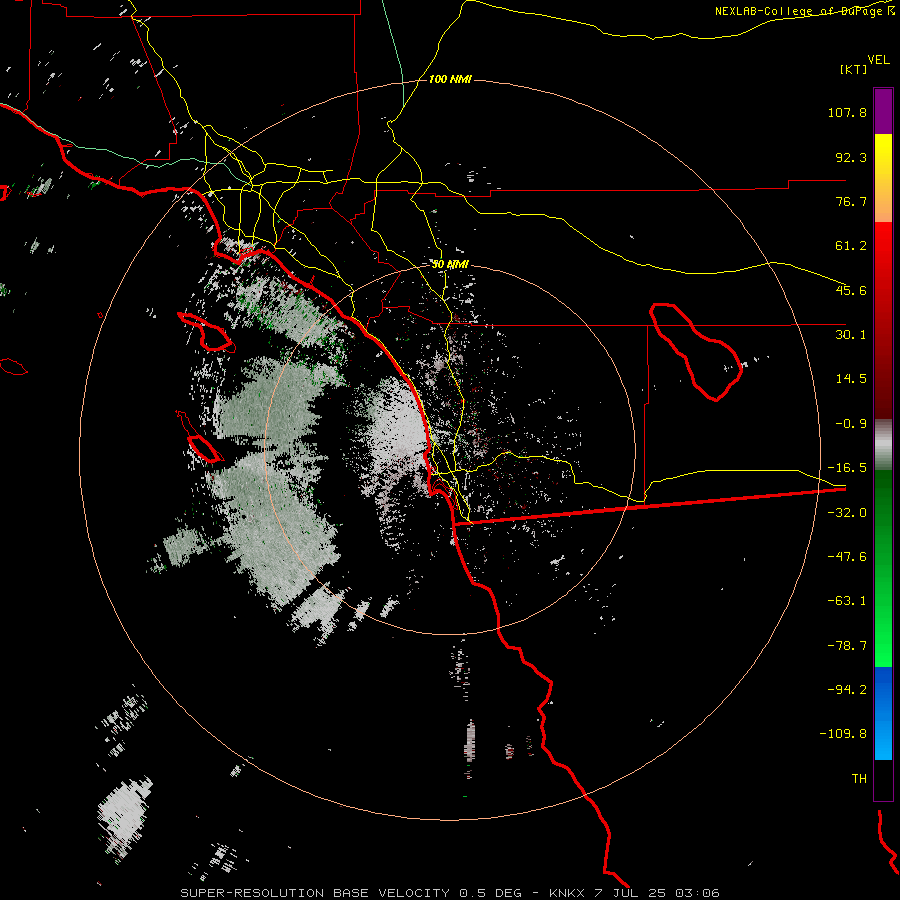Click the purple swatch at top of color scale
This screenshot has width=900, height=900.
tap(883, 111)
